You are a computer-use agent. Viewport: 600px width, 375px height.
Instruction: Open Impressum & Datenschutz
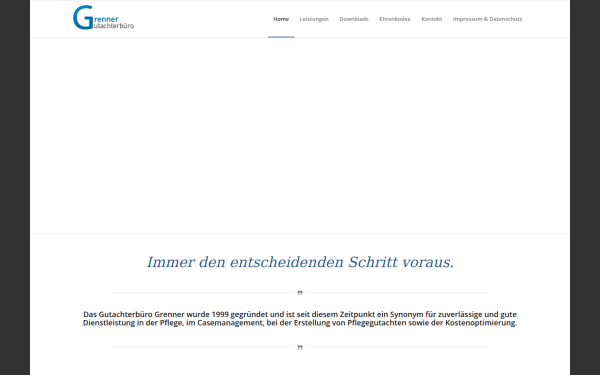coord(487,19)
